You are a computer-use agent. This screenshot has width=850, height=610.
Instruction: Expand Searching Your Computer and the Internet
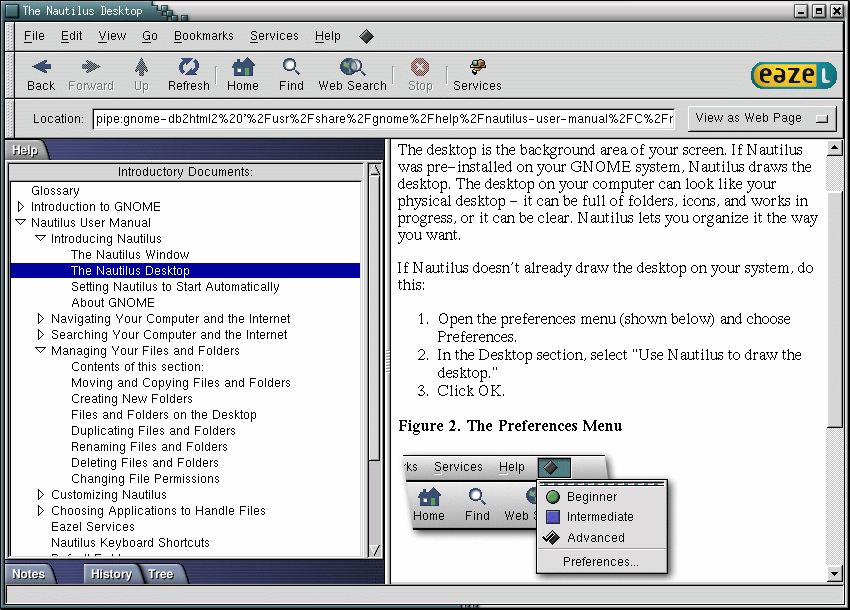tap(41, 335)
